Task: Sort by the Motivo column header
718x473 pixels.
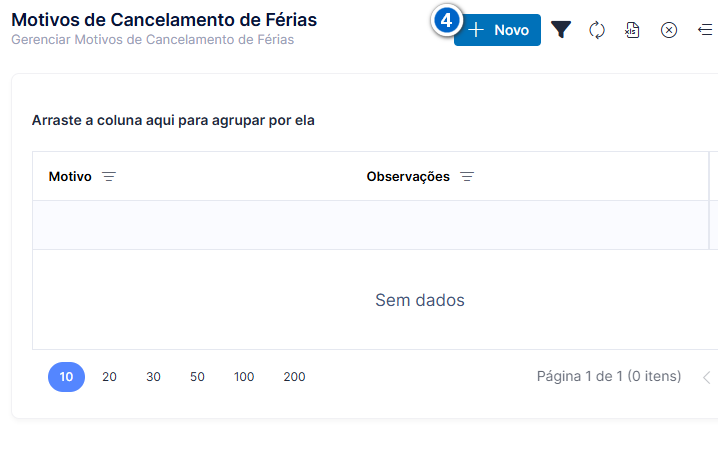Action: [70, 177]
